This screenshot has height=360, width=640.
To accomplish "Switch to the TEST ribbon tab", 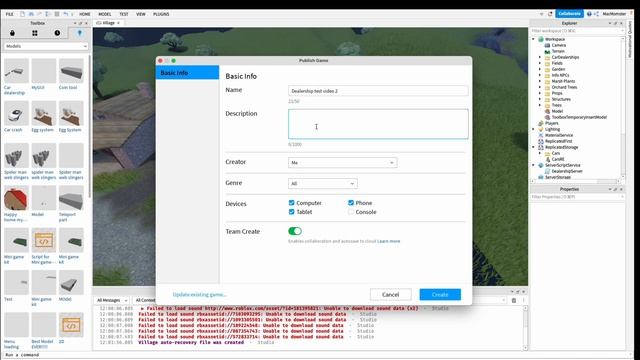I will (x=124, y=14).
